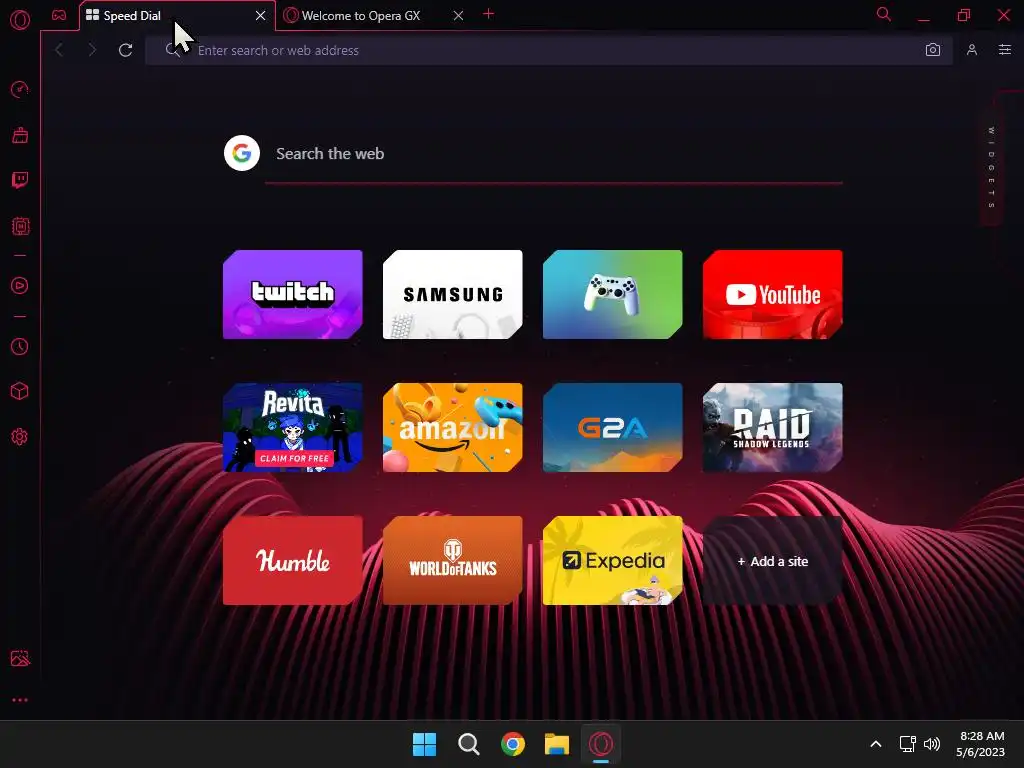Click the Add a site button

(773, 561)
